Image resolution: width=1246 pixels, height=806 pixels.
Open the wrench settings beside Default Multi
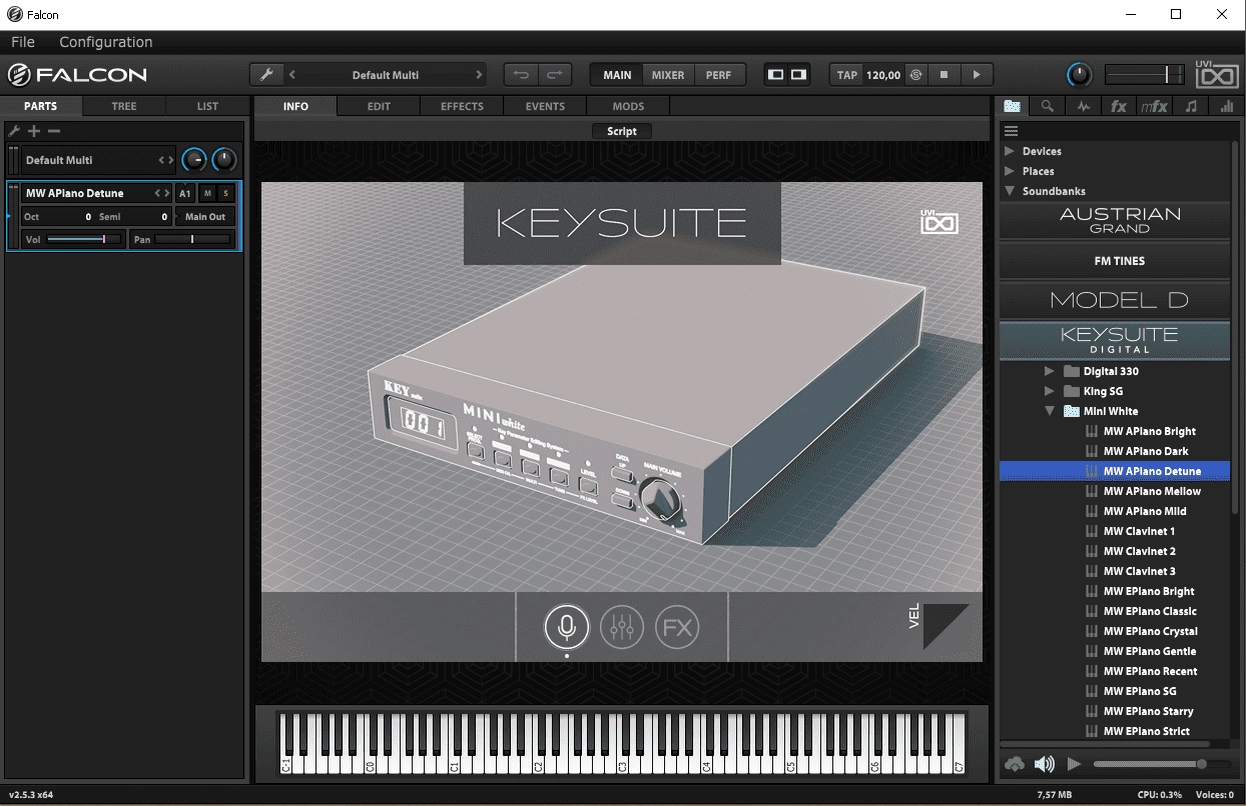266,75
